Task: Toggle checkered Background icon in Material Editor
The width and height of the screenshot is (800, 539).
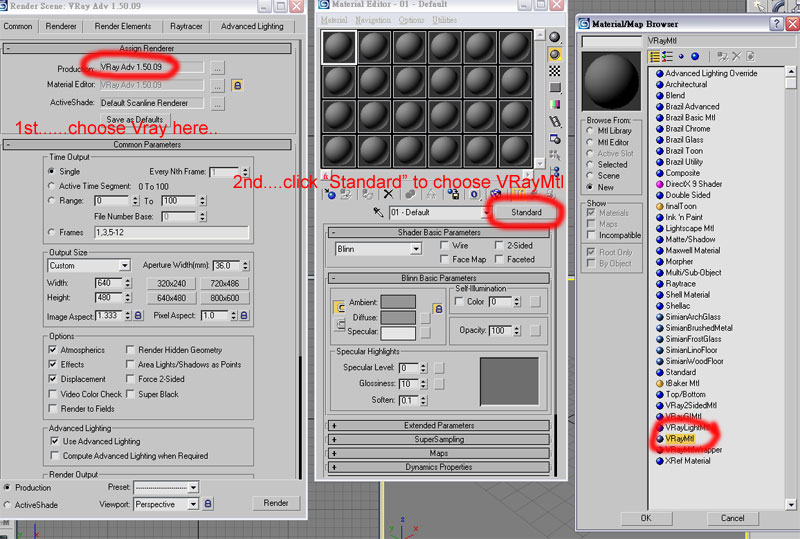Action: click(555, 71)
